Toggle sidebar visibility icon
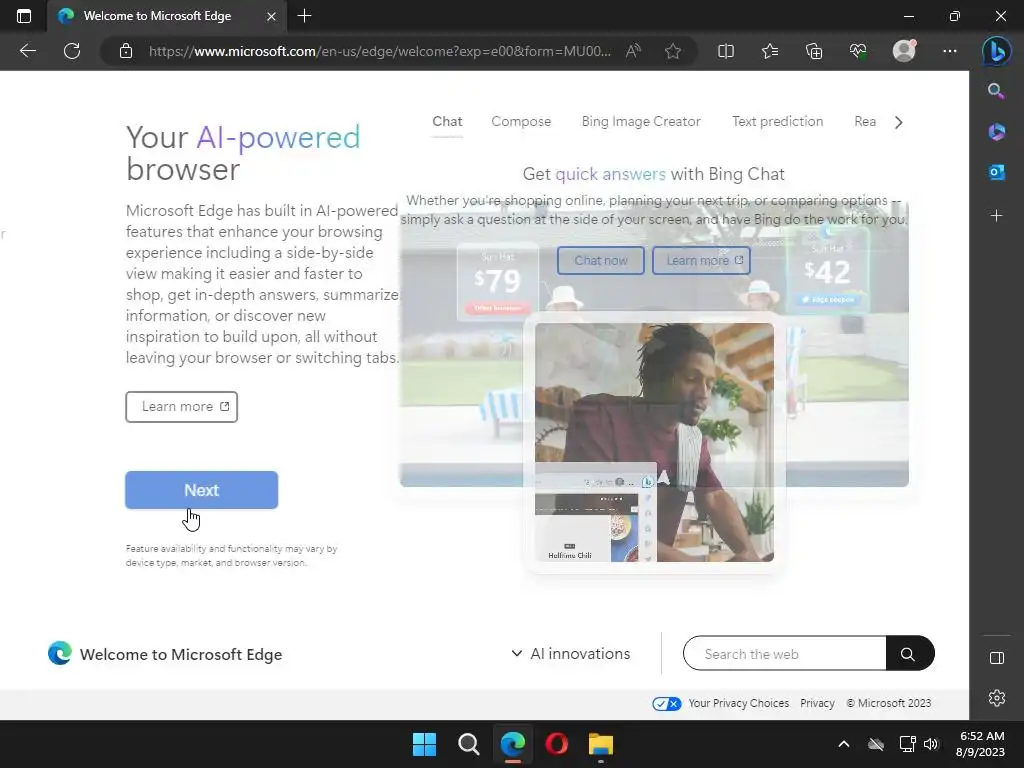 (x=997, y=658)
